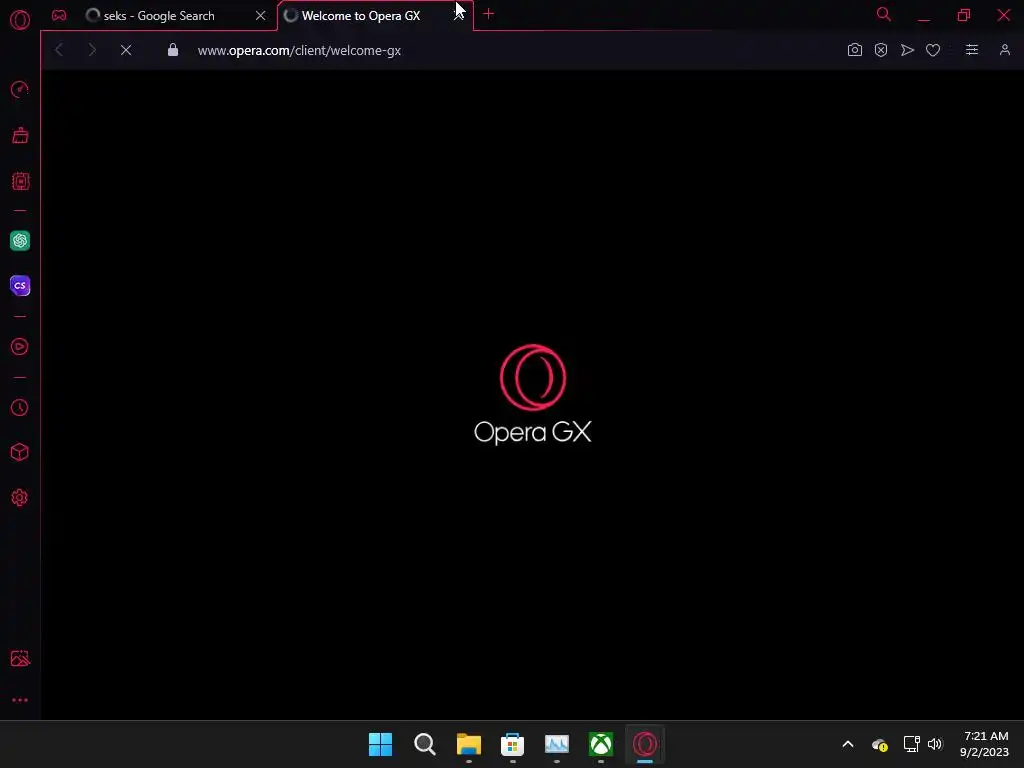Screen dimensions: 1024x768
Task: Open Extensions cube icon in sidebar
Action: [x=20, y=452]
